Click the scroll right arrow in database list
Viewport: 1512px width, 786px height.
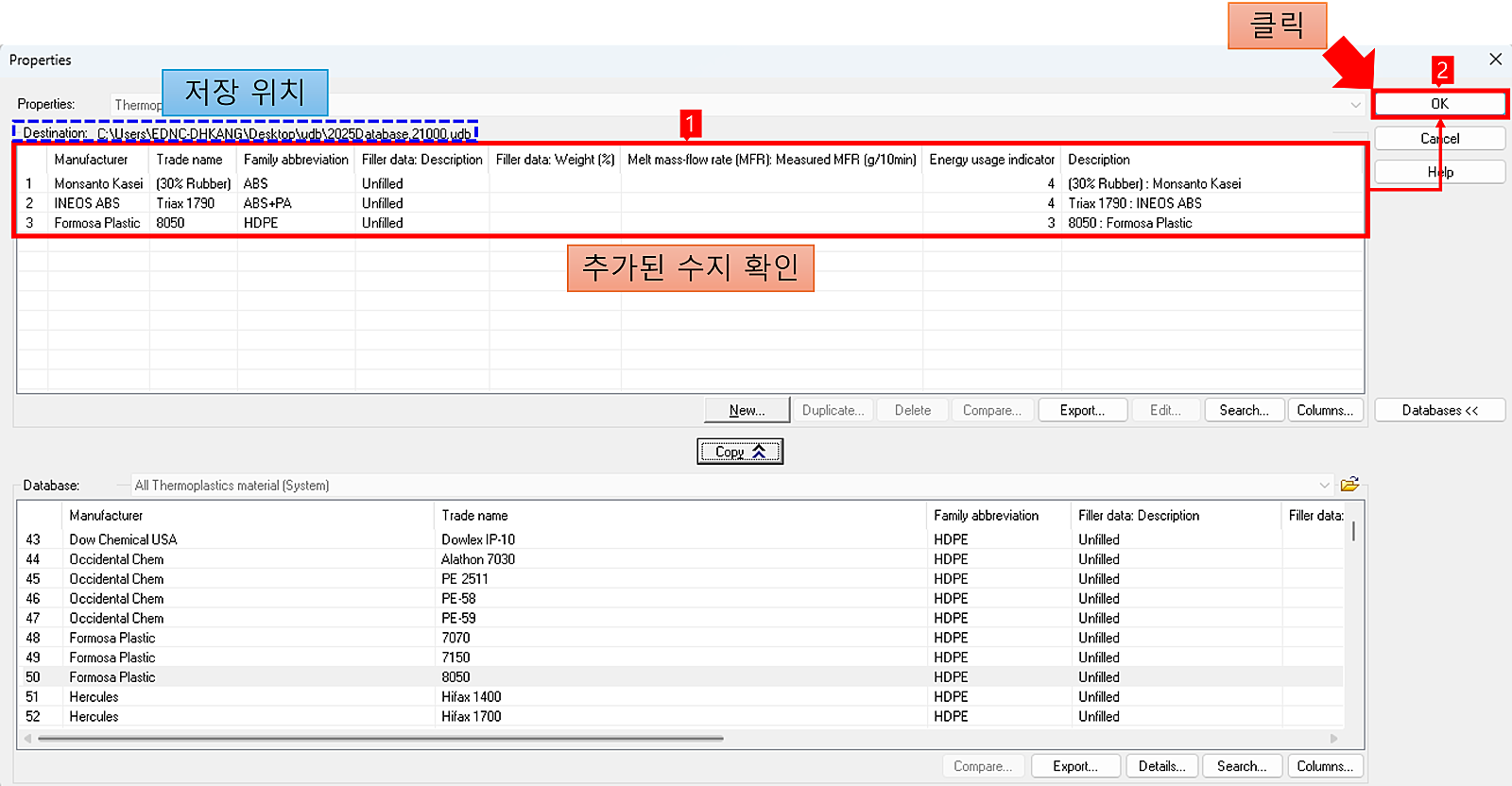1334,739
